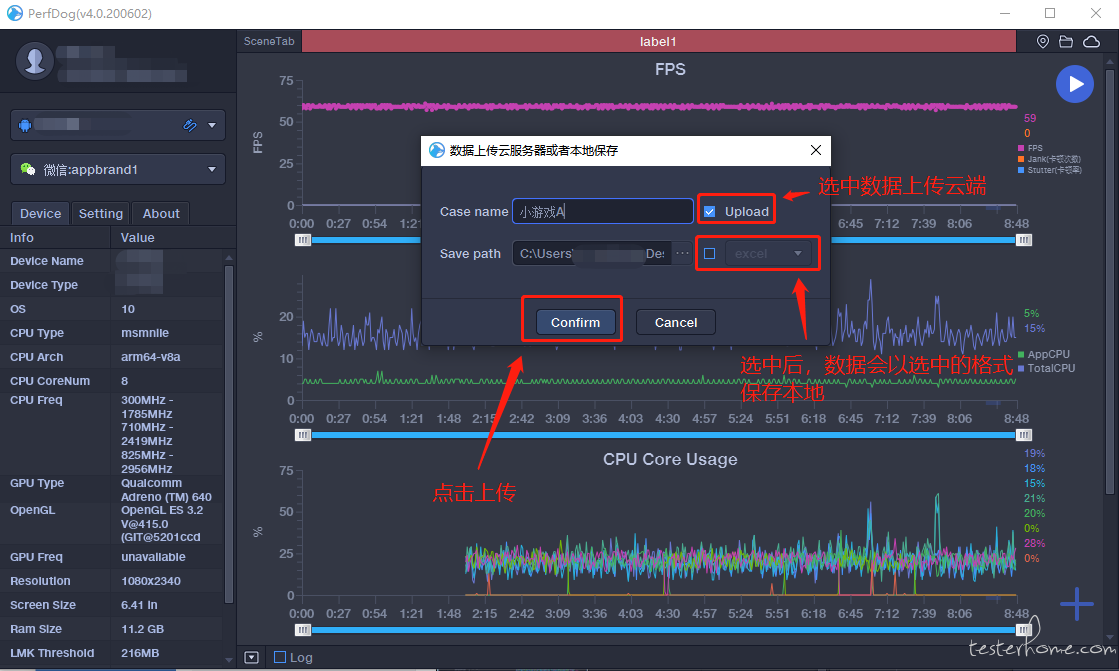1119x671 pixels.
Task: Click the Android device icon
Action: pos(25,126)
